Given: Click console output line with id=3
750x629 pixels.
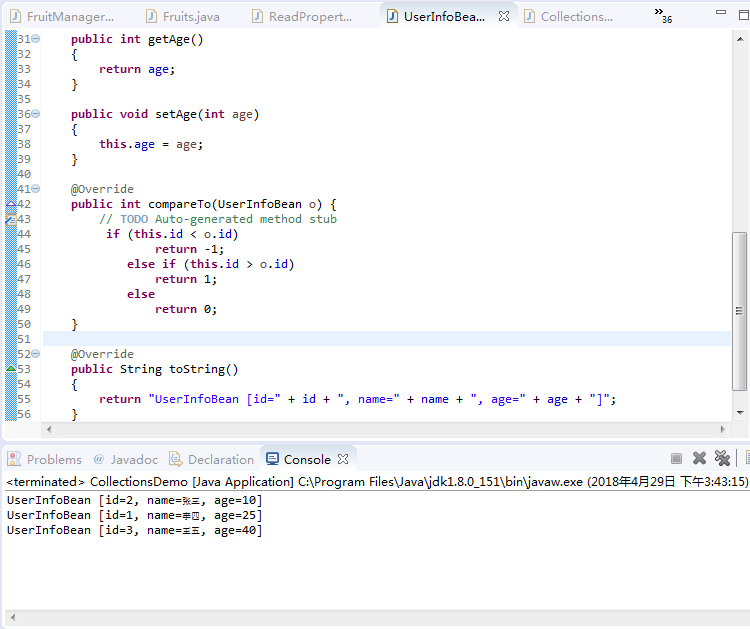Looking at the screenshot, I should tap(134, 530).
